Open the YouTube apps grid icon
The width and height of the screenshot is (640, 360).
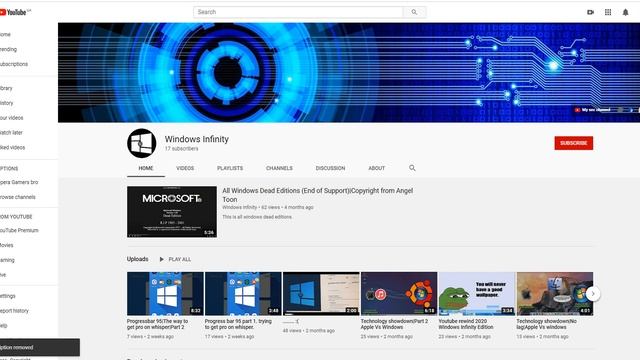608,12
